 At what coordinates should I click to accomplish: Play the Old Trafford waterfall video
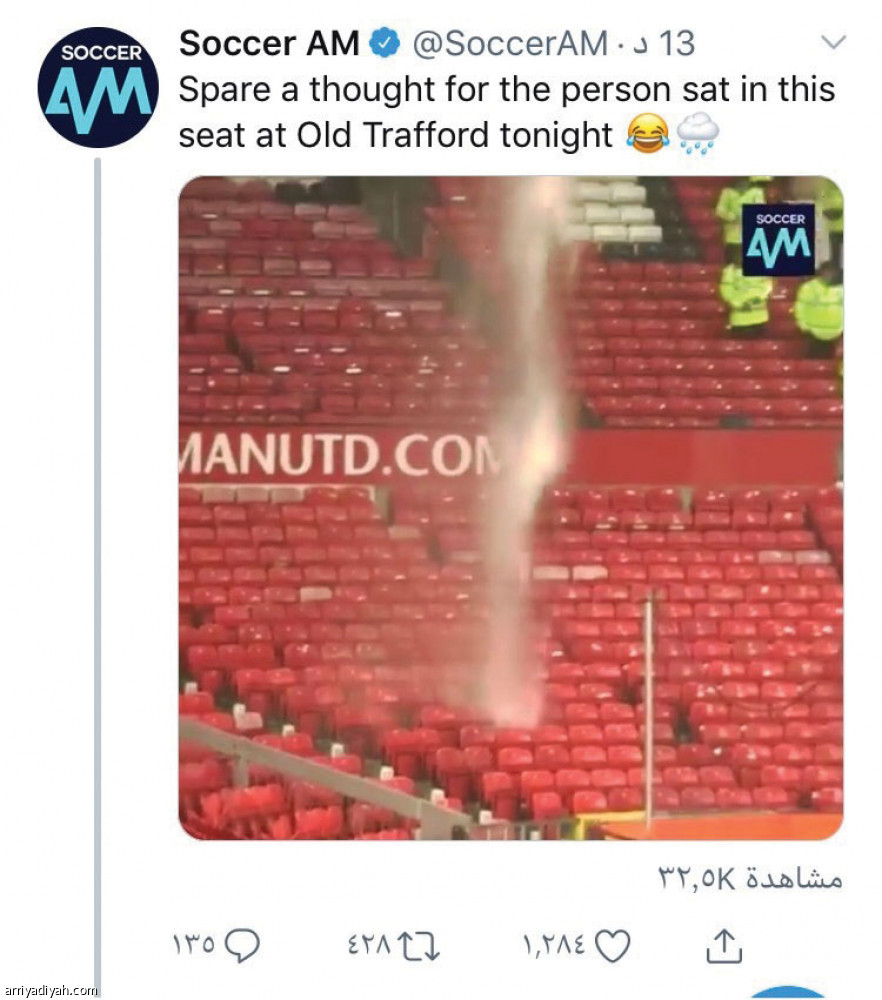click(510, 508)
